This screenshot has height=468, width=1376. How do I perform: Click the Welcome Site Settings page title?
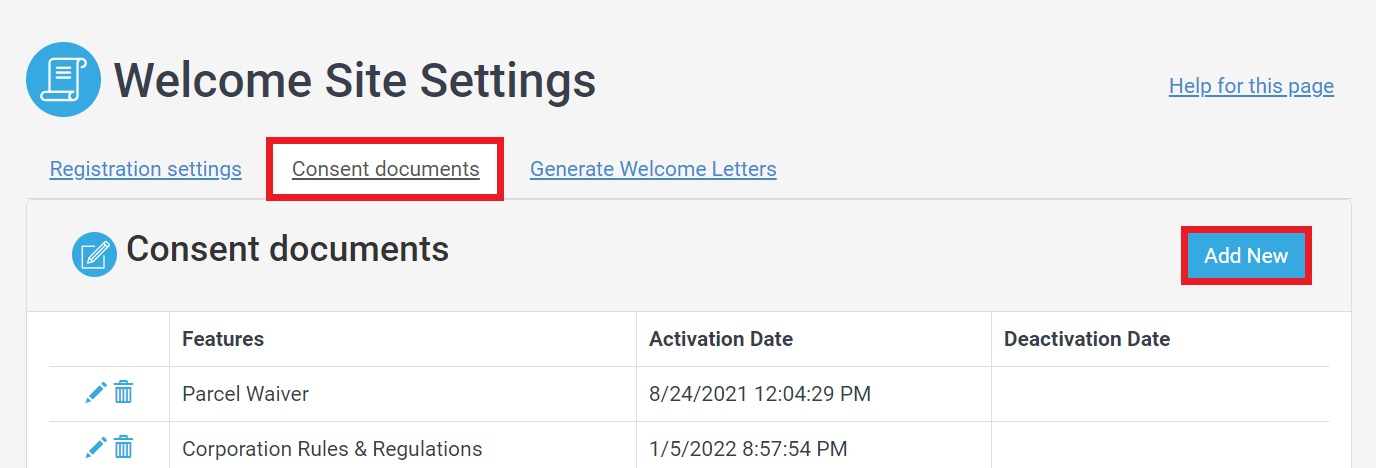pos(355,80)
